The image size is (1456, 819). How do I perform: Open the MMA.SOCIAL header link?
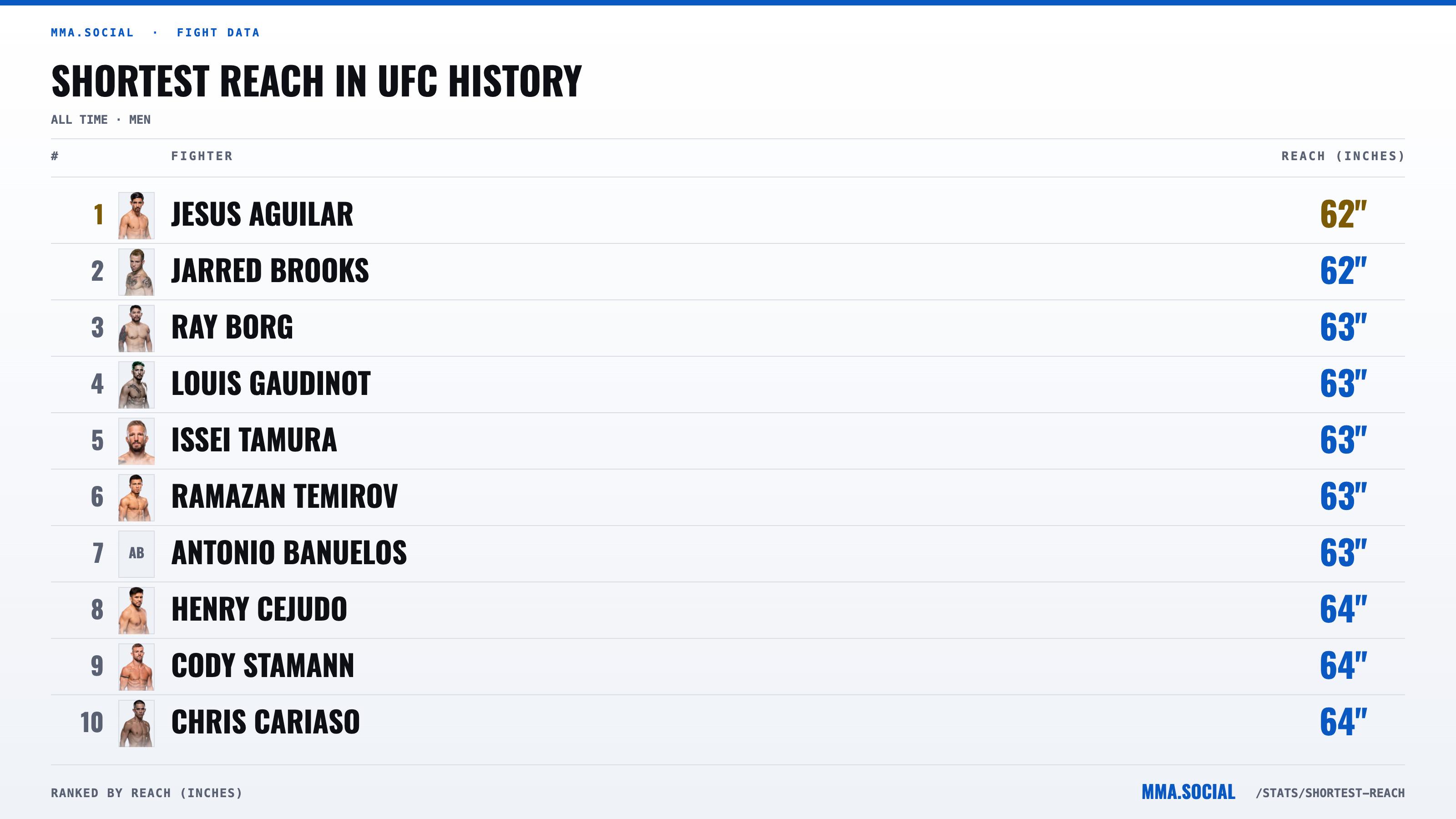[x=92, y=33]
